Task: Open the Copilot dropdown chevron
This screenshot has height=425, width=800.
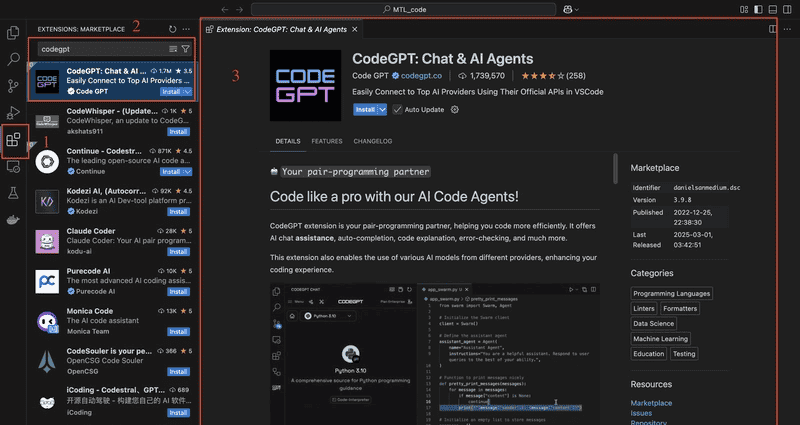Action: click(577, 9)
